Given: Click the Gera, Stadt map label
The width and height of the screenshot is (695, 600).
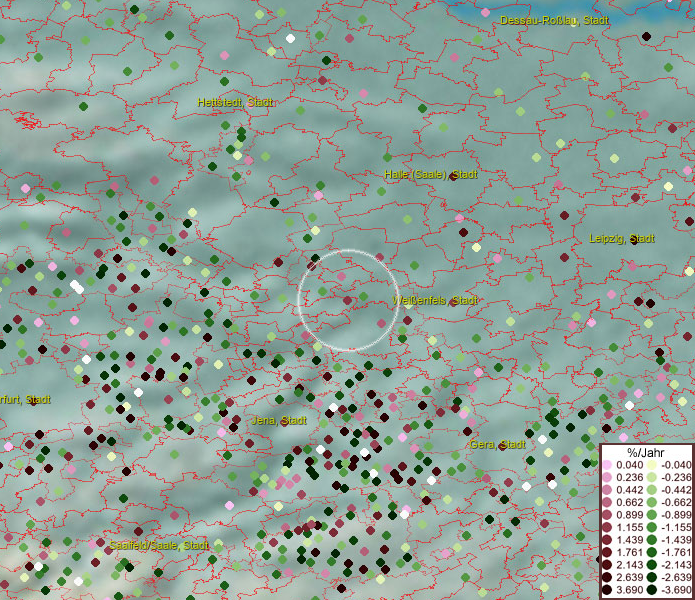Looking at the screenshot, I should pyautogui.click(x=497, y=444).
